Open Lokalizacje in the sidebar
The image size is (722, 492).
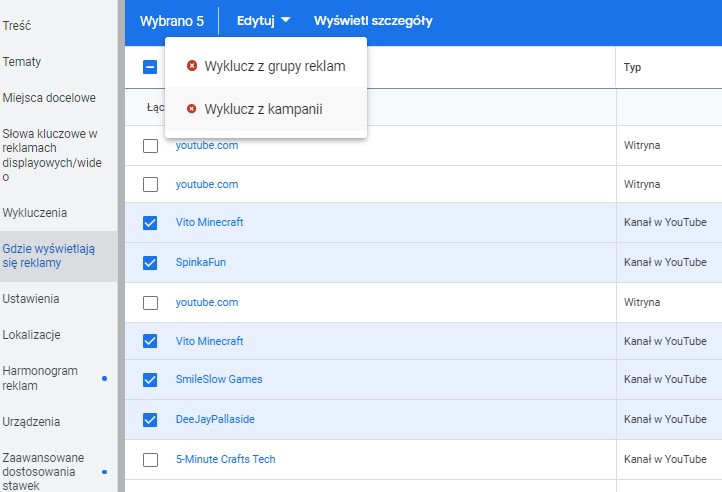click(x=31, y=335)
